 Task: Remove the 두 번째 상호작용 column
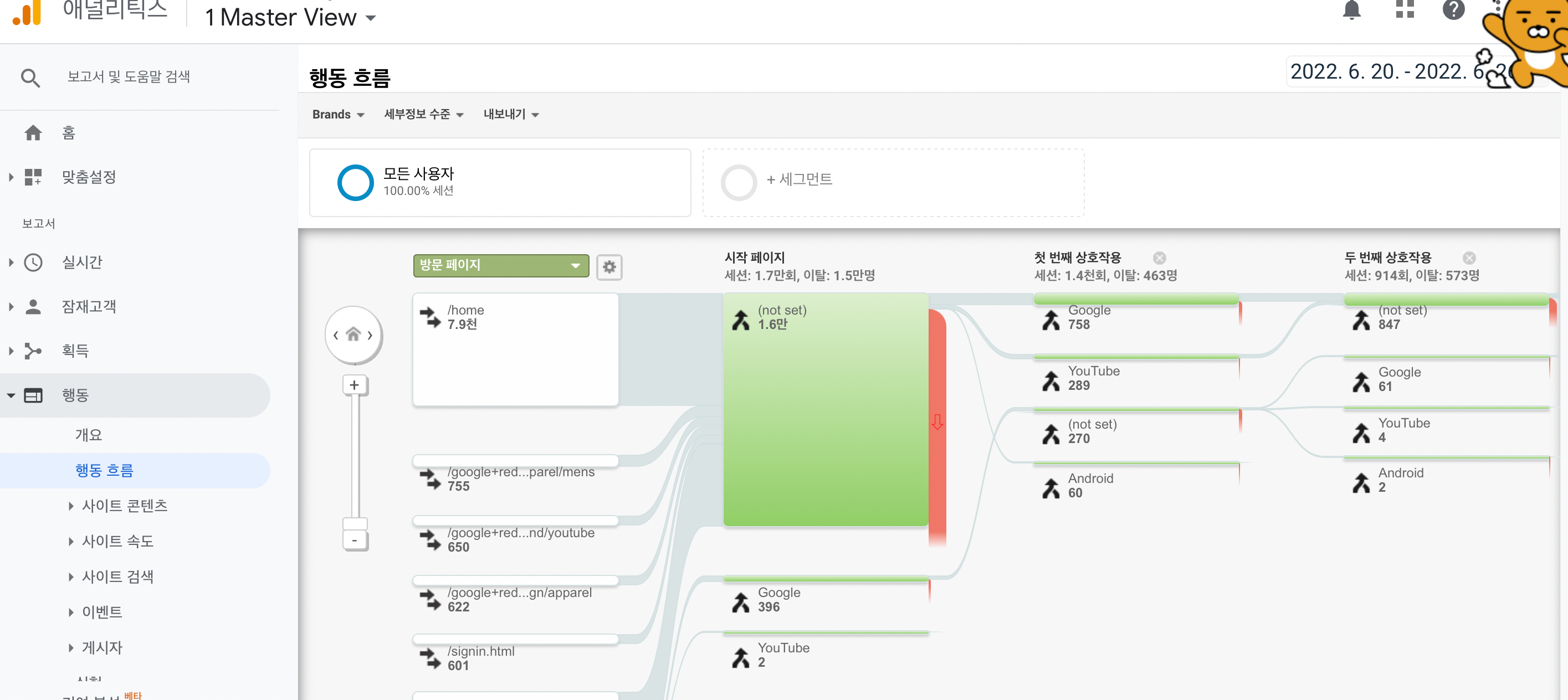(1469, 258)
